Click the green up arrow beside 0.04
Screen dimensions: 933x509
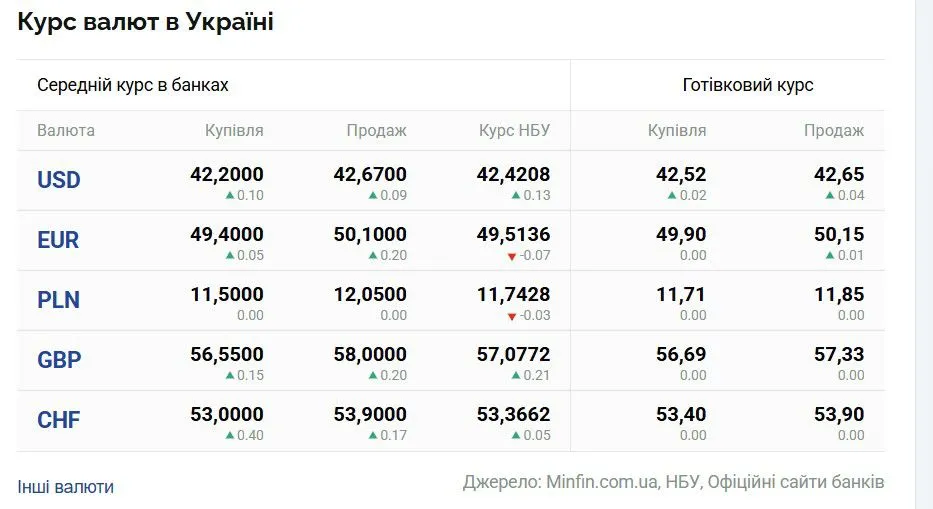coord(830,195)
